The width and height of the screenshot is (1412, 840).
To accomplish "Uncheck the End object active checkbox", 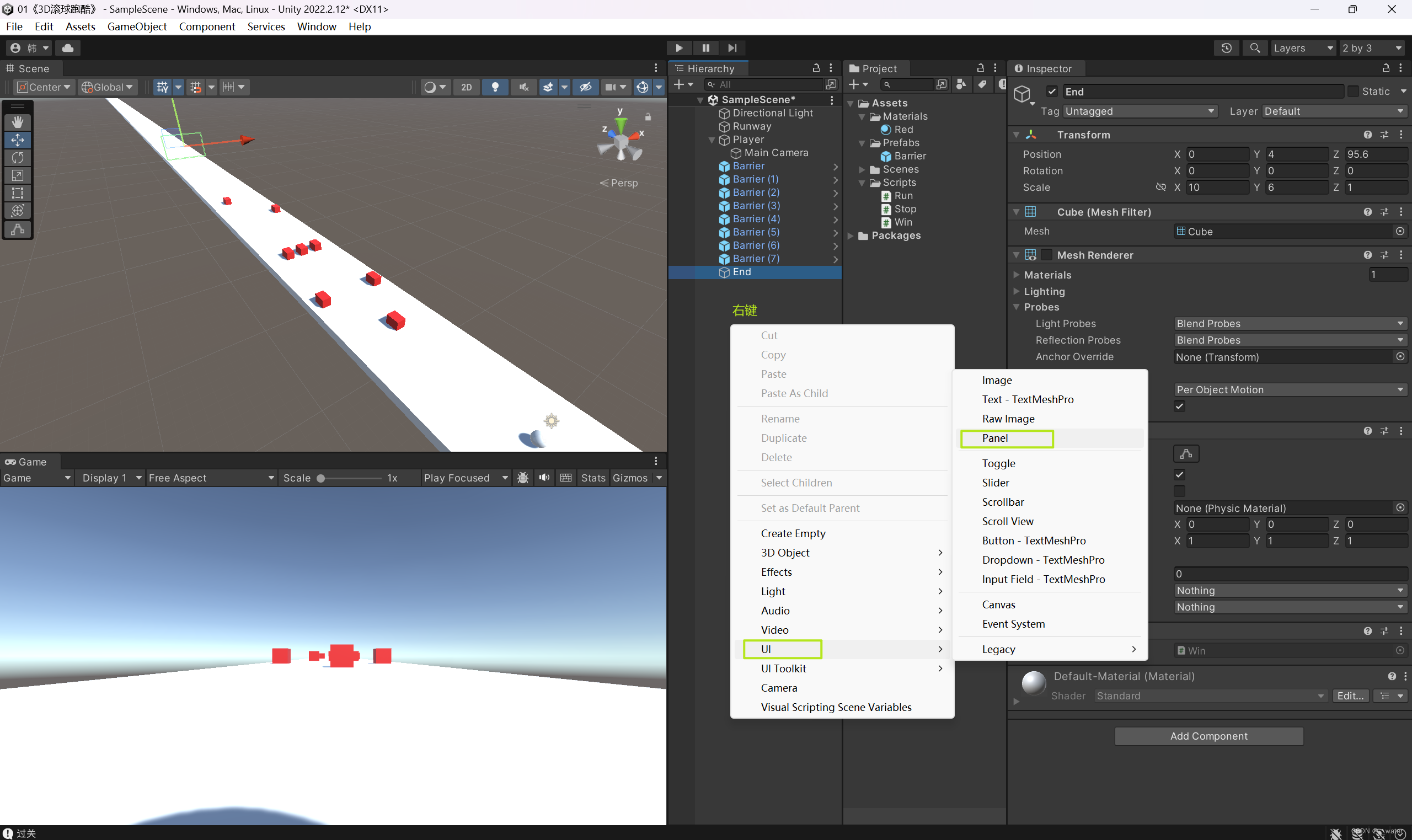I will click(1052, 91).
